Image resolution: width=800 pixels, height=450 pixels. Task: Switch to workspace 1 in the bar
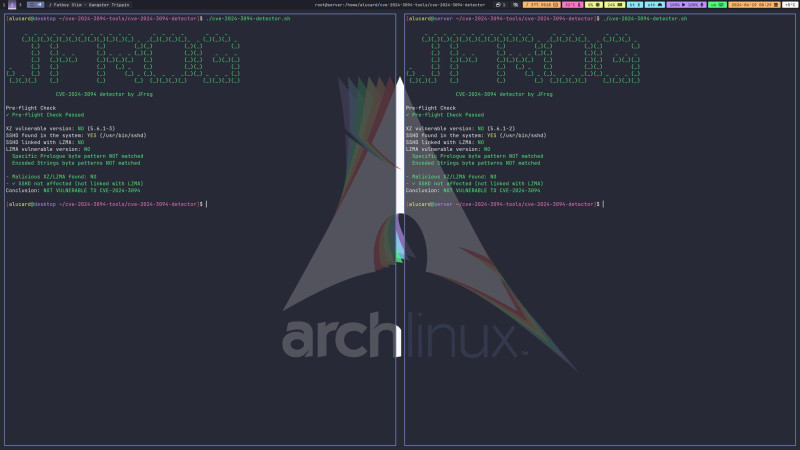pyautogui.click(x=4, y=5)
